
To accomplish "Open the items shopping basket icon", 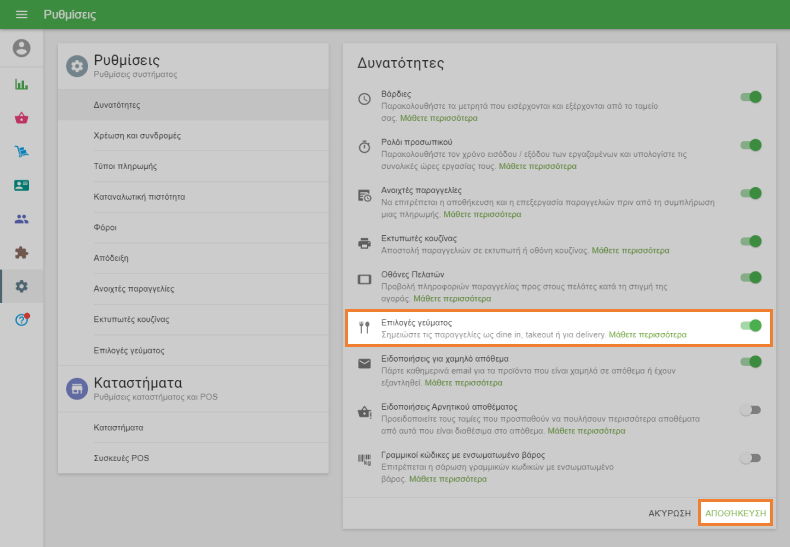I will (x=21, y=118).
